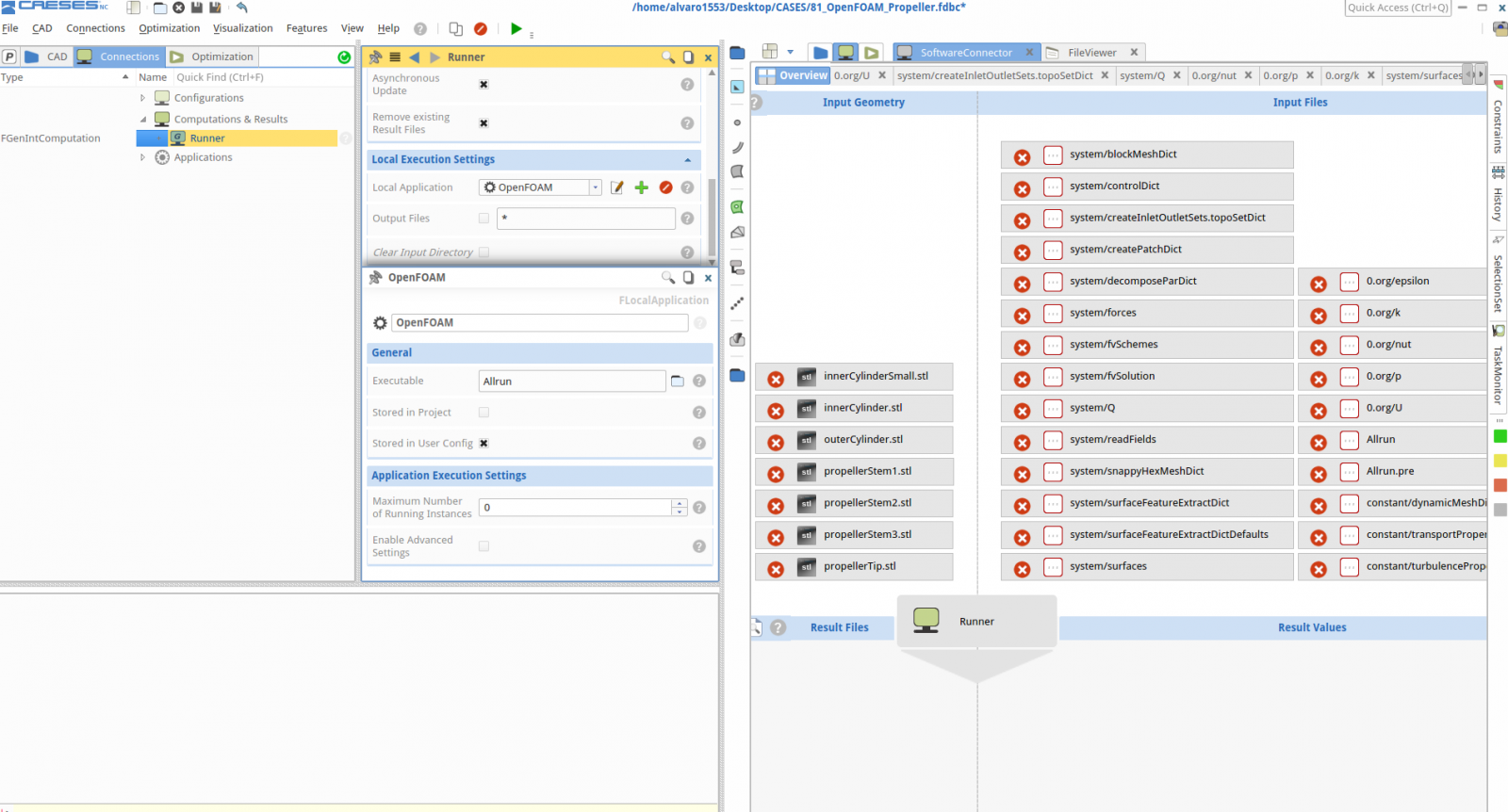Select the point tool in vertical CAD toolbar
This screenshot has width=1508, height=812.
click(x=737, y=122)
